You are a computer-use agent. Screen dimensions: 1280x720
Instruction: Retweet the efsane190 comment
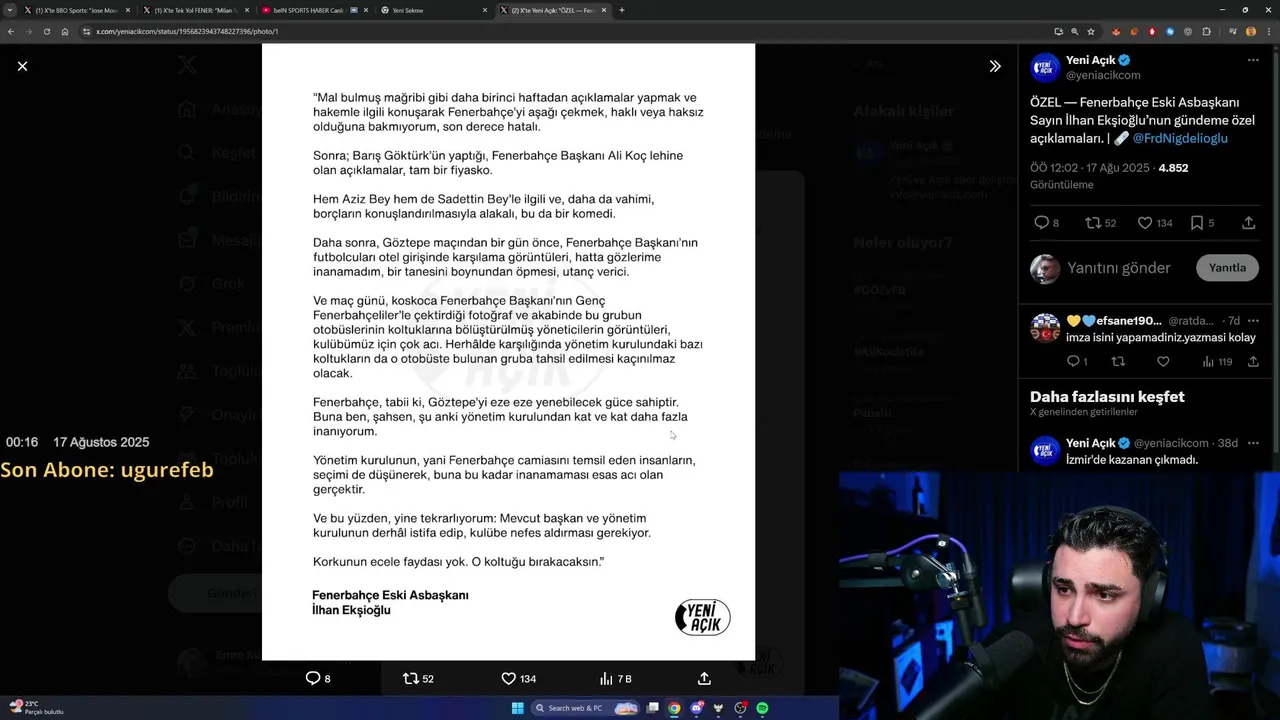pos(1118,361)
